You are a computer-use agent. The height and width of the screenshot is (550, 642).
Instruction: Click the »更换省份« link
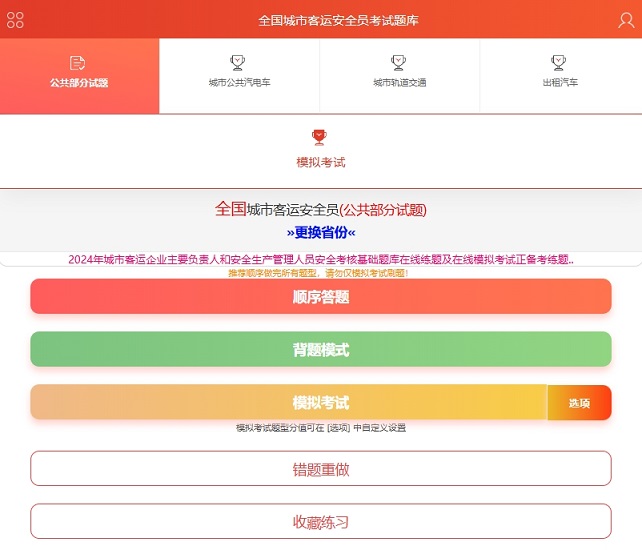321,233
